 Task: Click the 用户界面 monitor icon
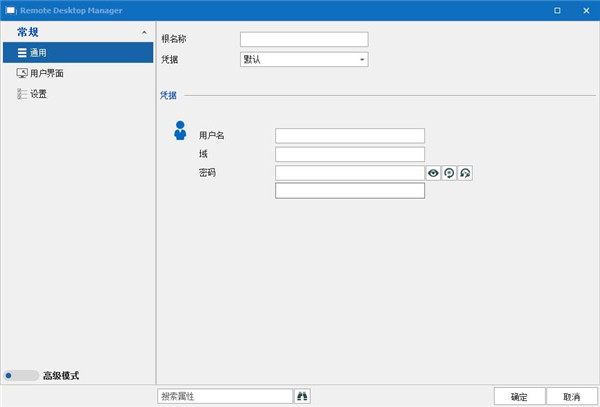(x=22, y=73)
